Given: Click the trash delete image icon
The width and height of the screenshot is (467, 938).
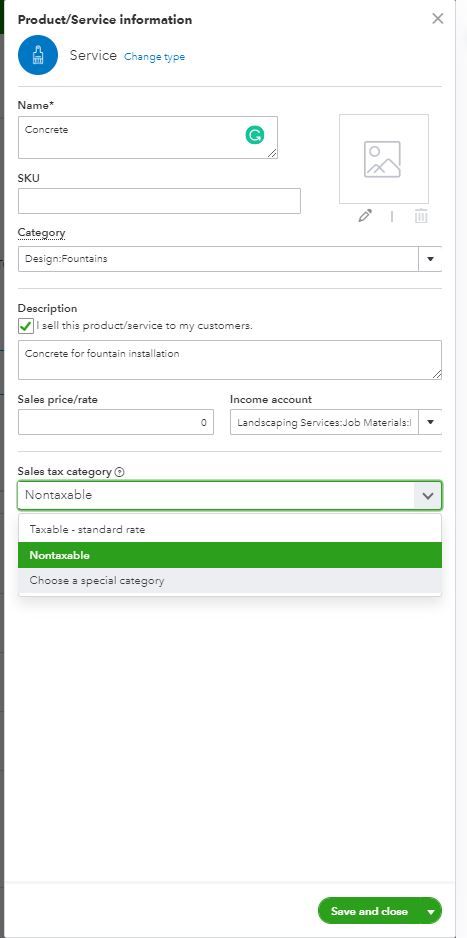Looking at the screenshot, I should click(421, 216).
